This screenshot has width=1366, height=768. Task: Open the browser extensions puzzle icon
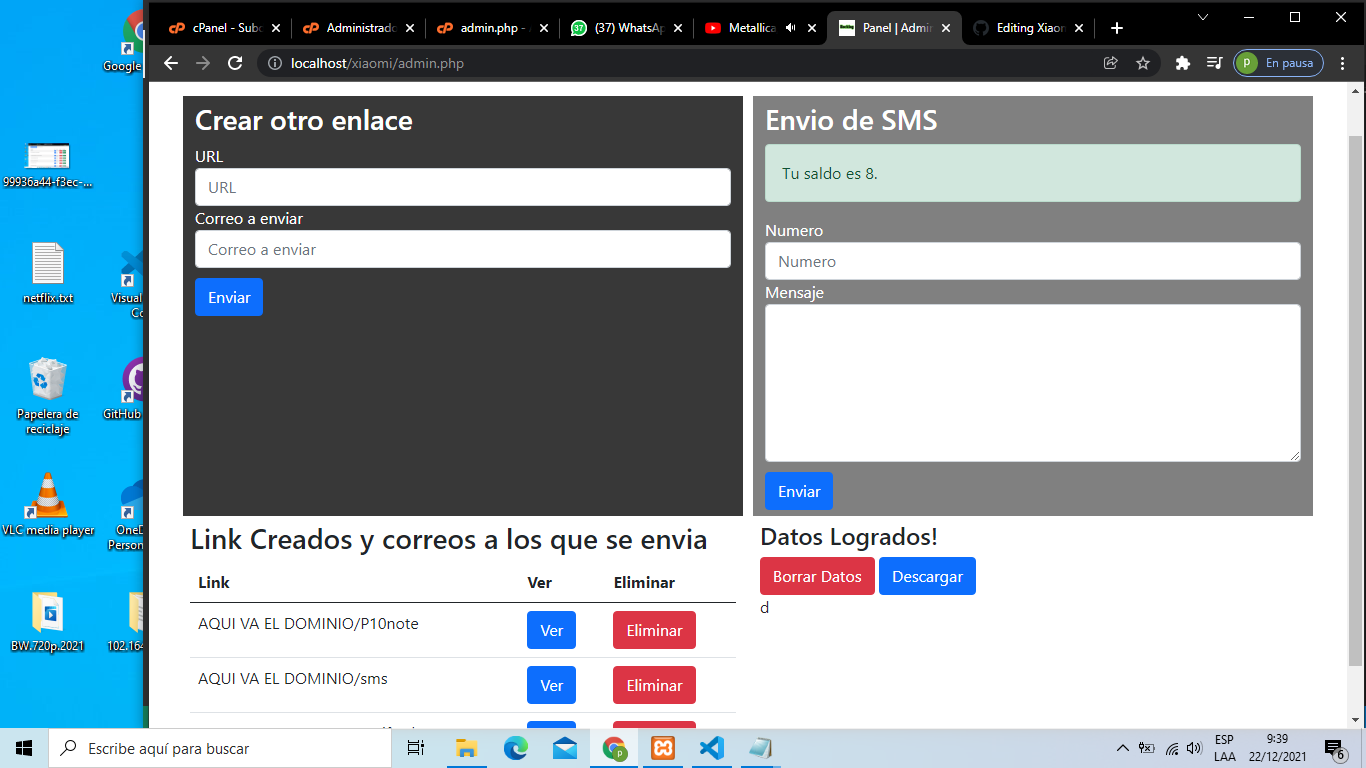(1182, 62)
